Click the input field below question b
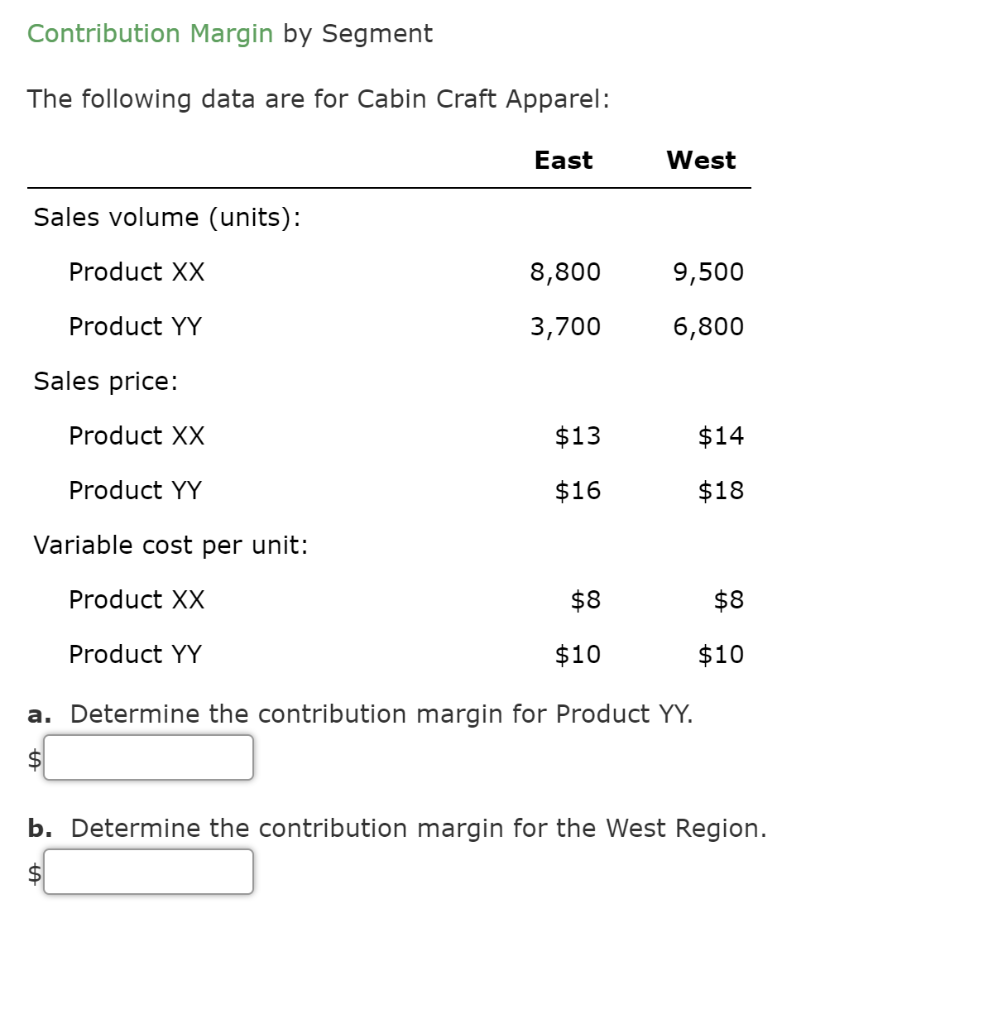This screenshot has height=1024, width=993. pyautogui.click(x=148, y=872)
